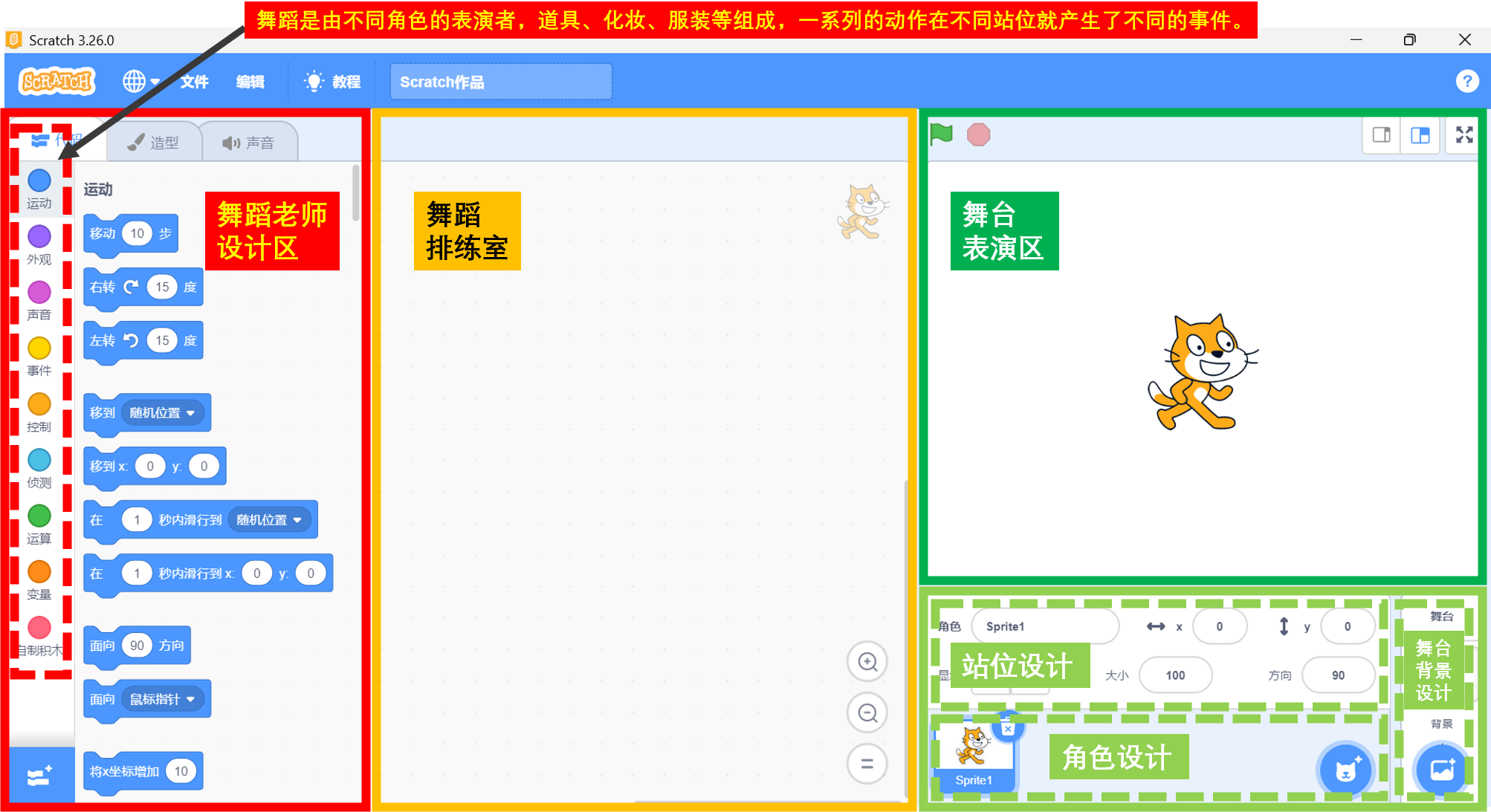This screenshot has height=812, width=1491.
Task: Click the green flag to run project
Action: coord(941,134)
